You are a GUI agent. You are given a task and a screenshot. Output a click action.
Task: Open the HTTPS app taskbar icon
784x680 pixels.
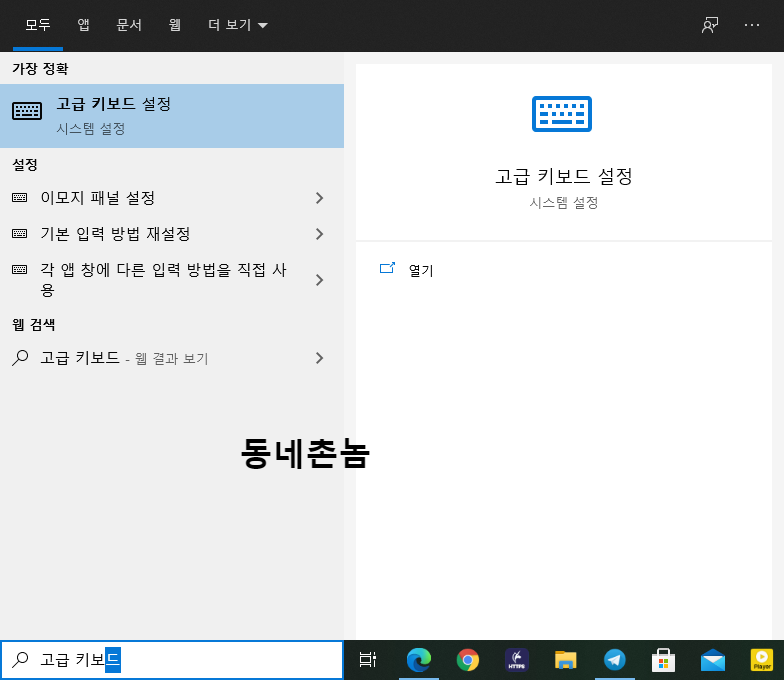tap(516, 660)
